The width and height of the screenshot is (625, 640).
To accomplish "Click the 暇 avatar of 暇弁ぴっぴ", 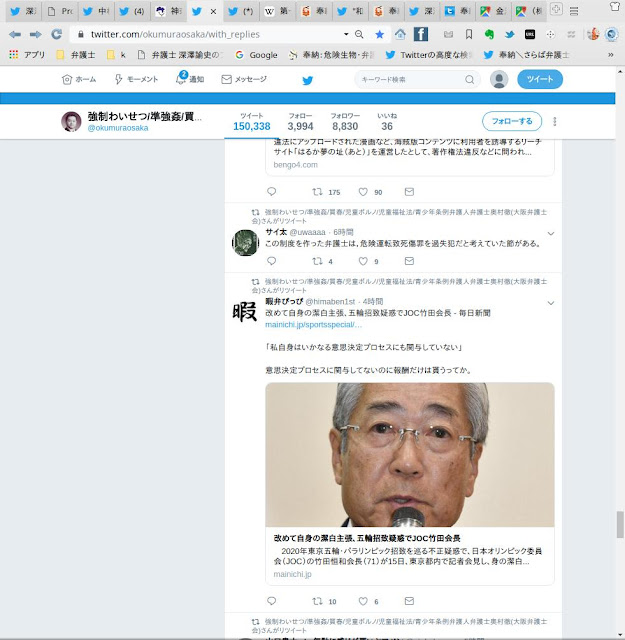I will [x=245, y=312].
